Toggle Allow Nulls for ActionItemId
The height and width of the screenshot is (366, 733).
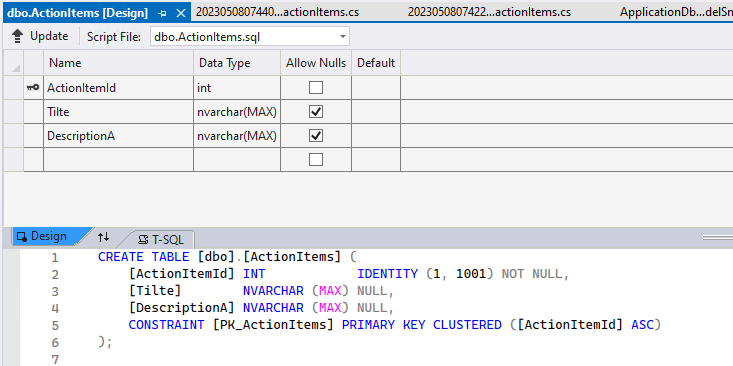[x=316, y=87]
